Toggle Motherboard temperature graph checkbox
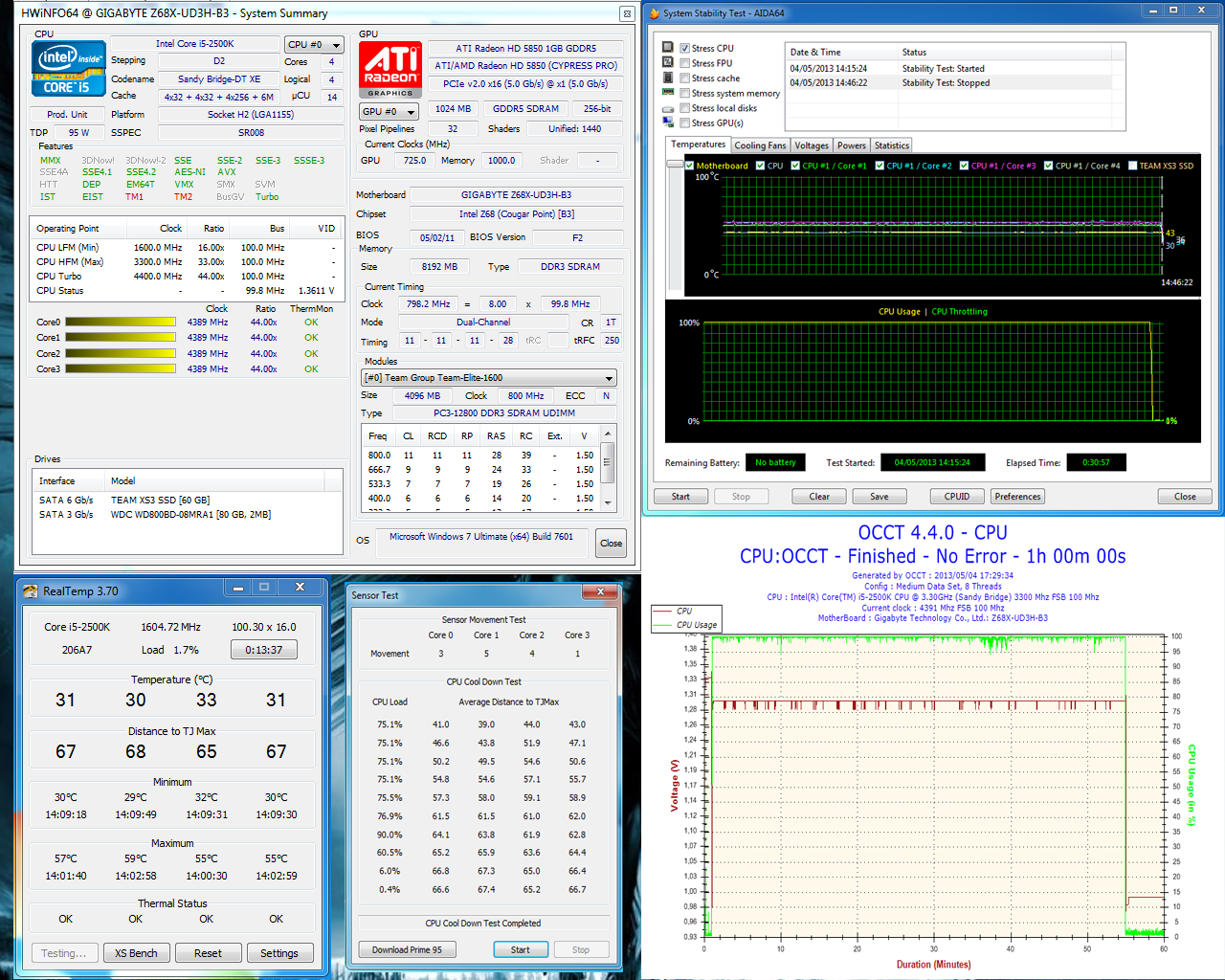Screen dimensions: 1225x980 (689, 166)
